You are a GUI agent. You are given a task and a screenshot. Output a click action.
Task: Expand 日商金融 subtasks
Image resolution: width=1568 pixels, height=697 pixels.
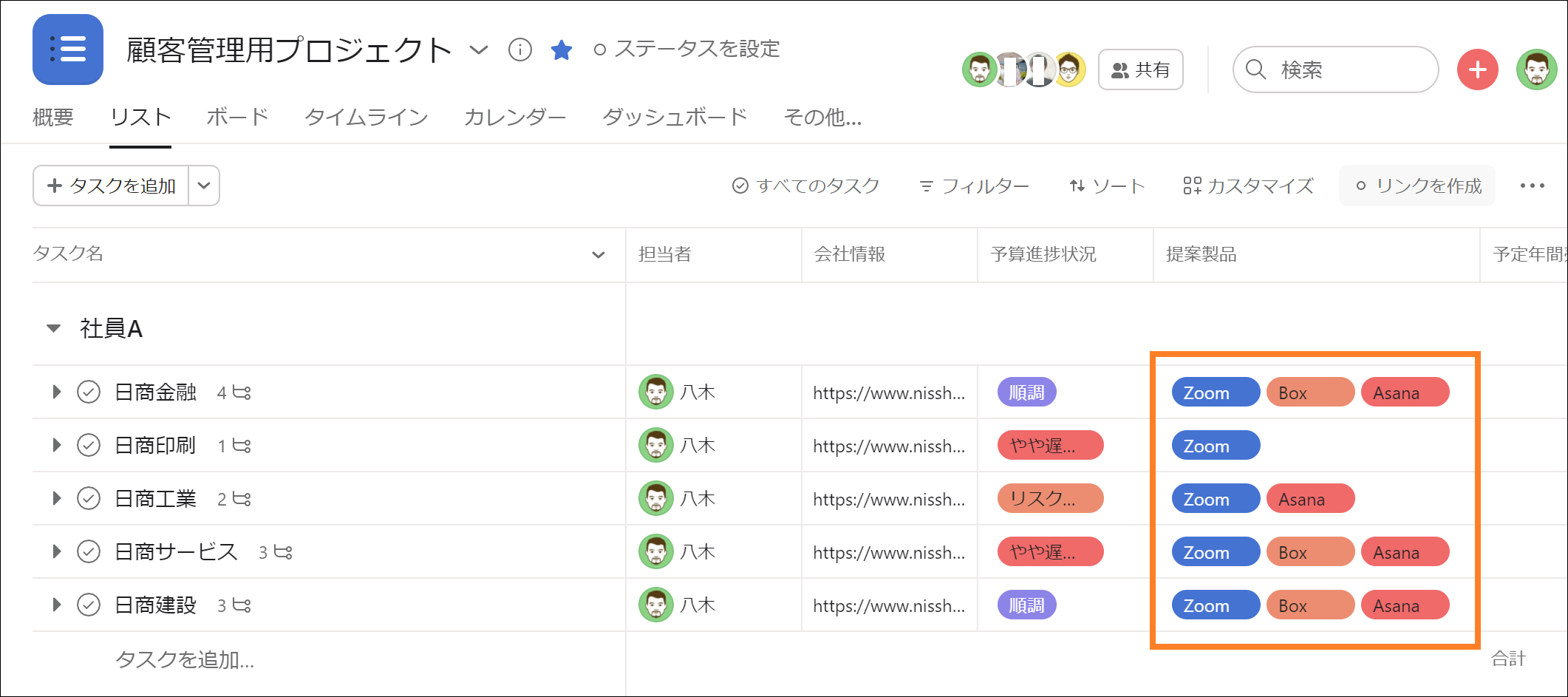56,392
